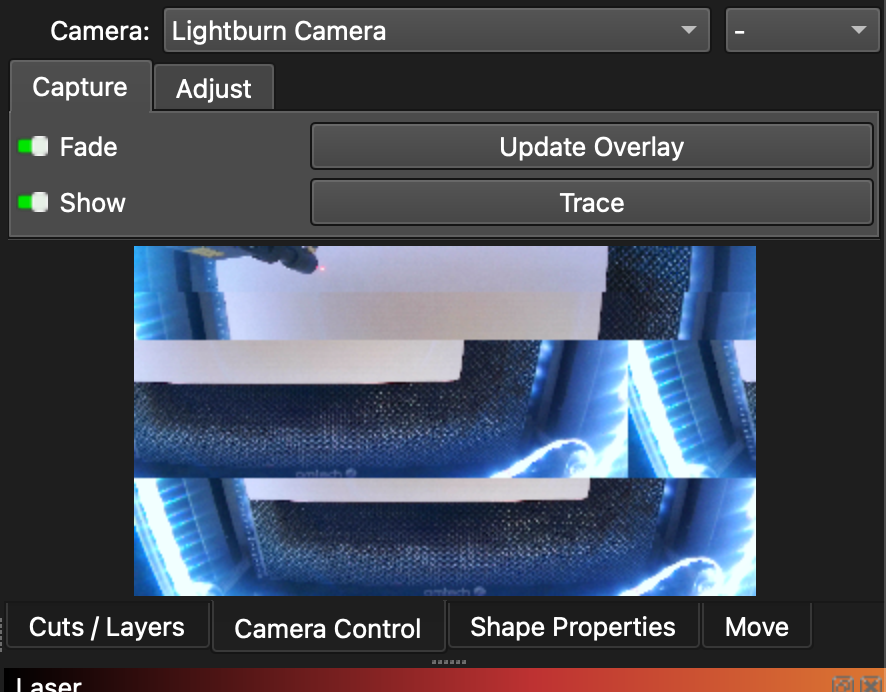The height and width of the screenshot is (692, 886).
Task: Click the camera preview image
Action: tap(444, 420)
